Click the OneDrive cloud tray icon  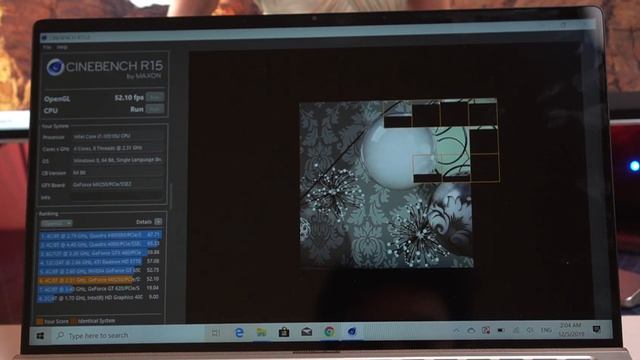pos(471,331)
